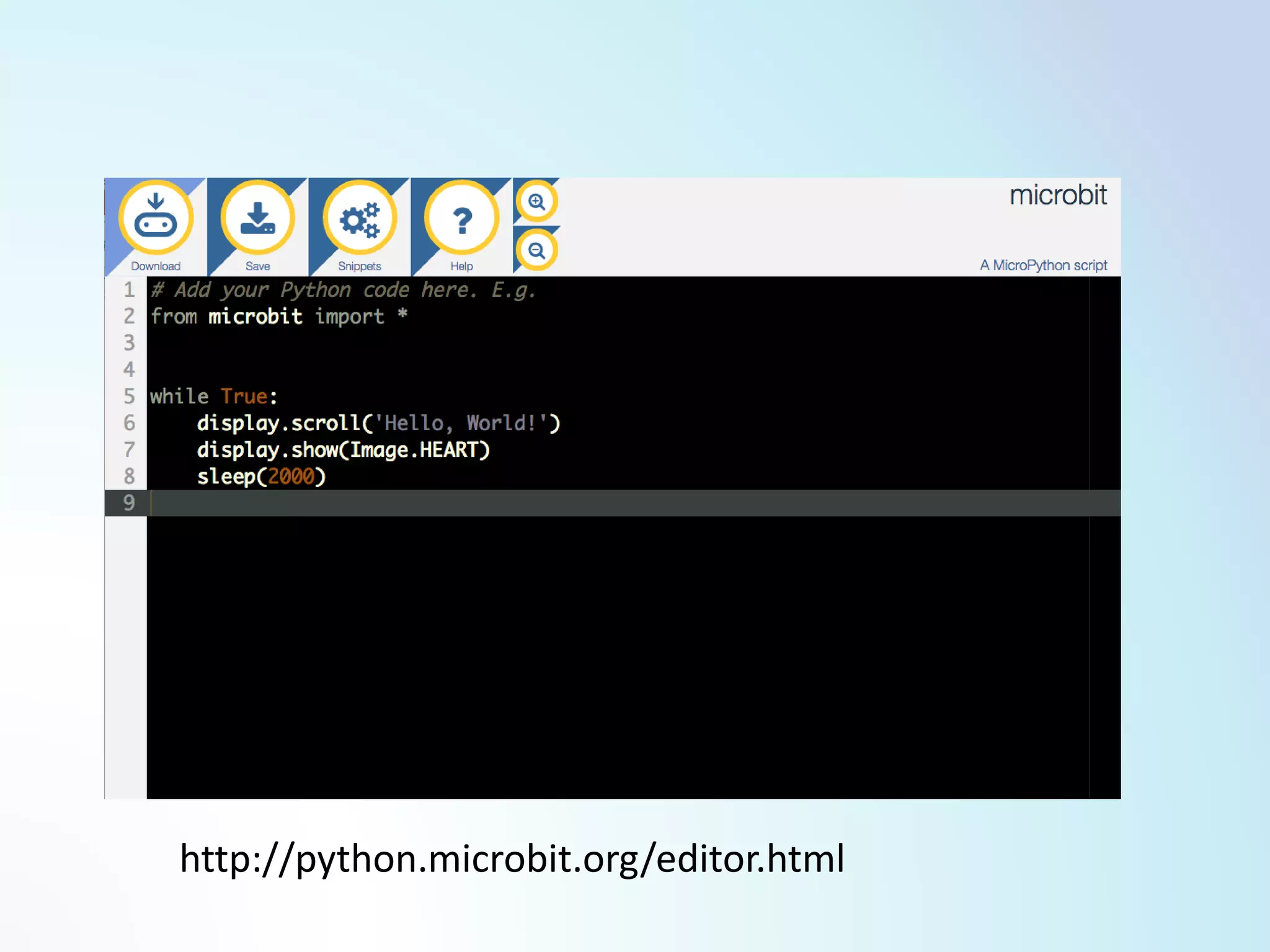Place cursor in highlighted empty line 9
This screenshot has width=1270, height=952.
coord(633,503)
